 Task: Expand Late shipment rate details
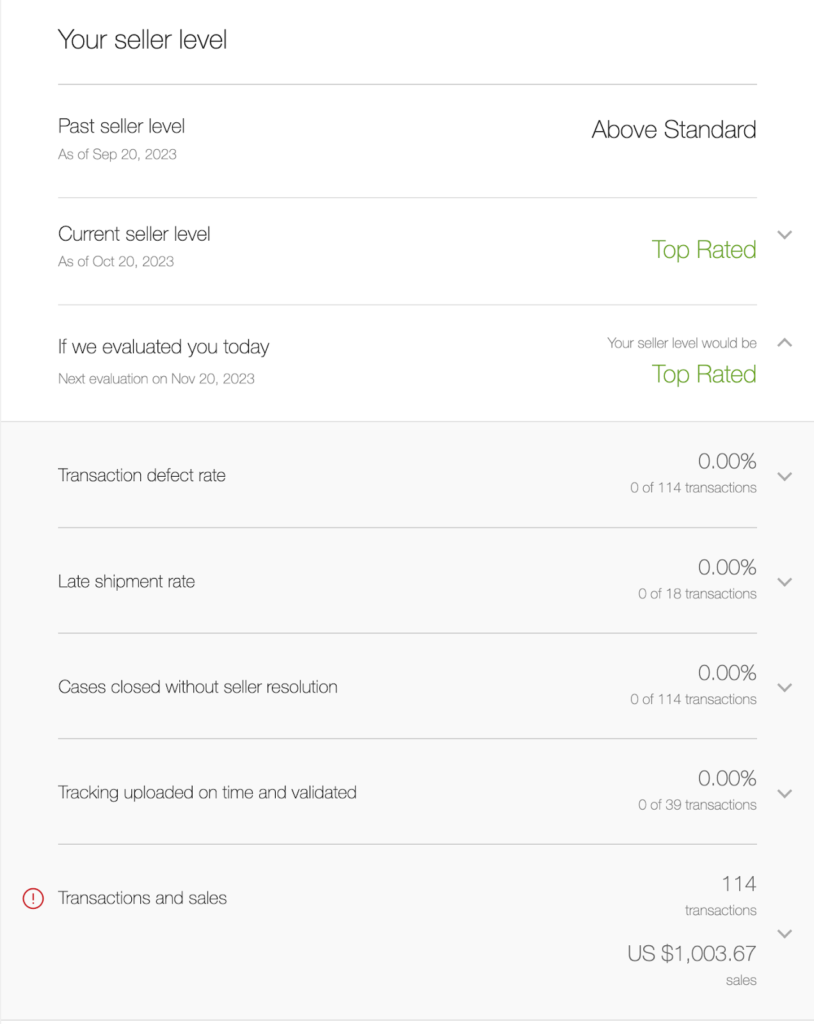(x=785, y=582)
